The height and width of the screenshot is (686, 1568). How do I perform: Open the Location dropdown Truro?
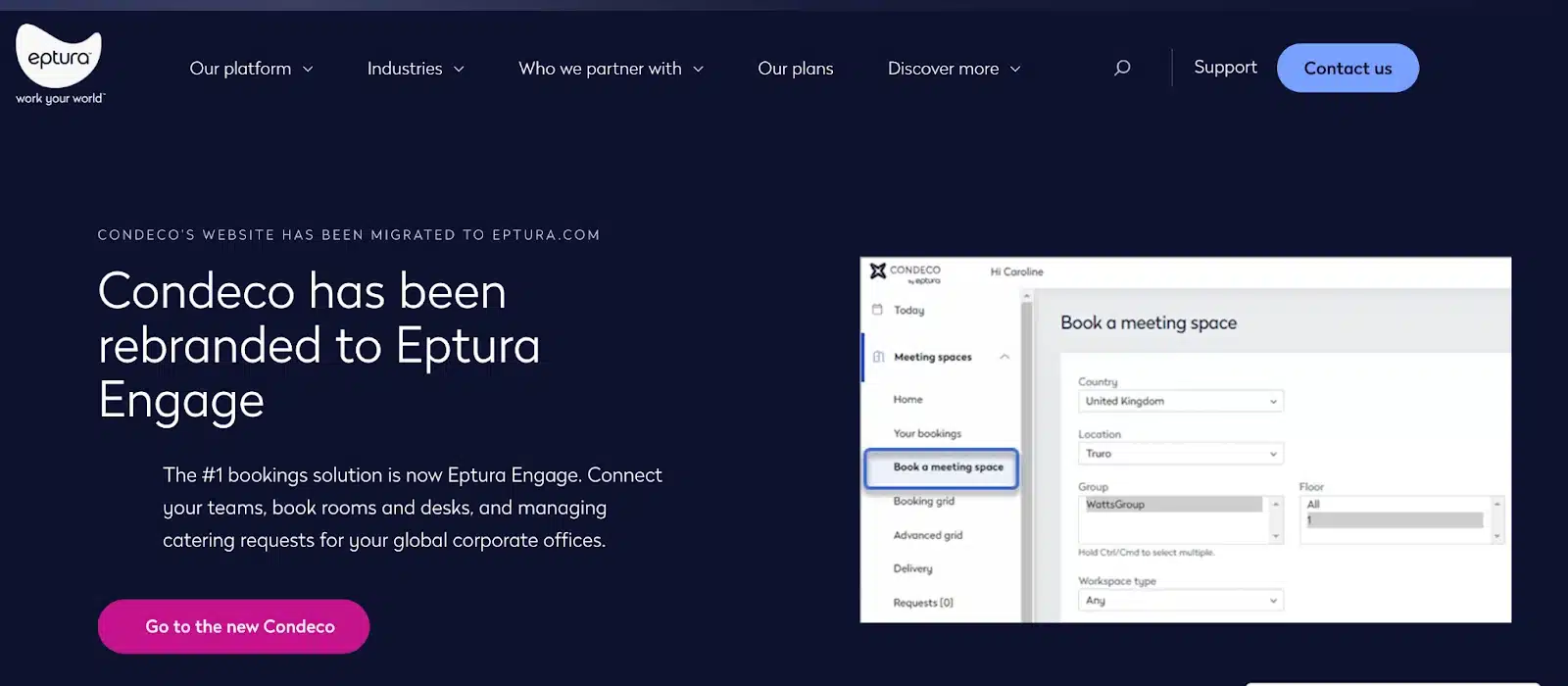coord(1180,454)
